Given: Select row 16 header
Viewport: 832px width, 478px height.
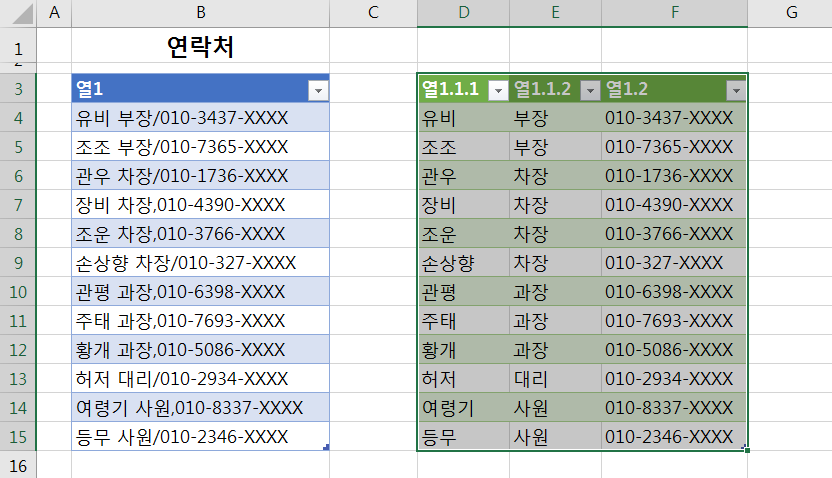Looking at the screenshot, I should coord(18,465).
